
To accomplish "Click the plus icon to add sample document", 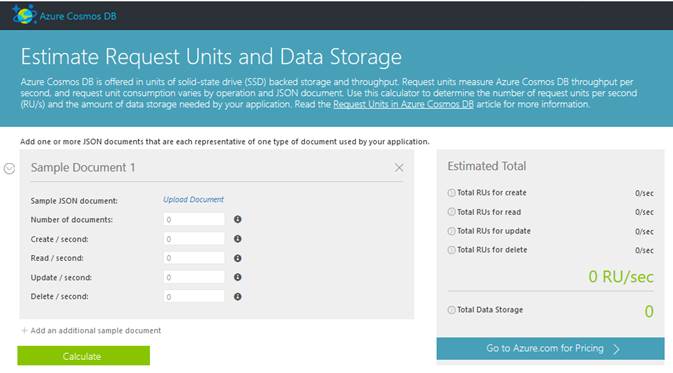I will tap(24, 331).
